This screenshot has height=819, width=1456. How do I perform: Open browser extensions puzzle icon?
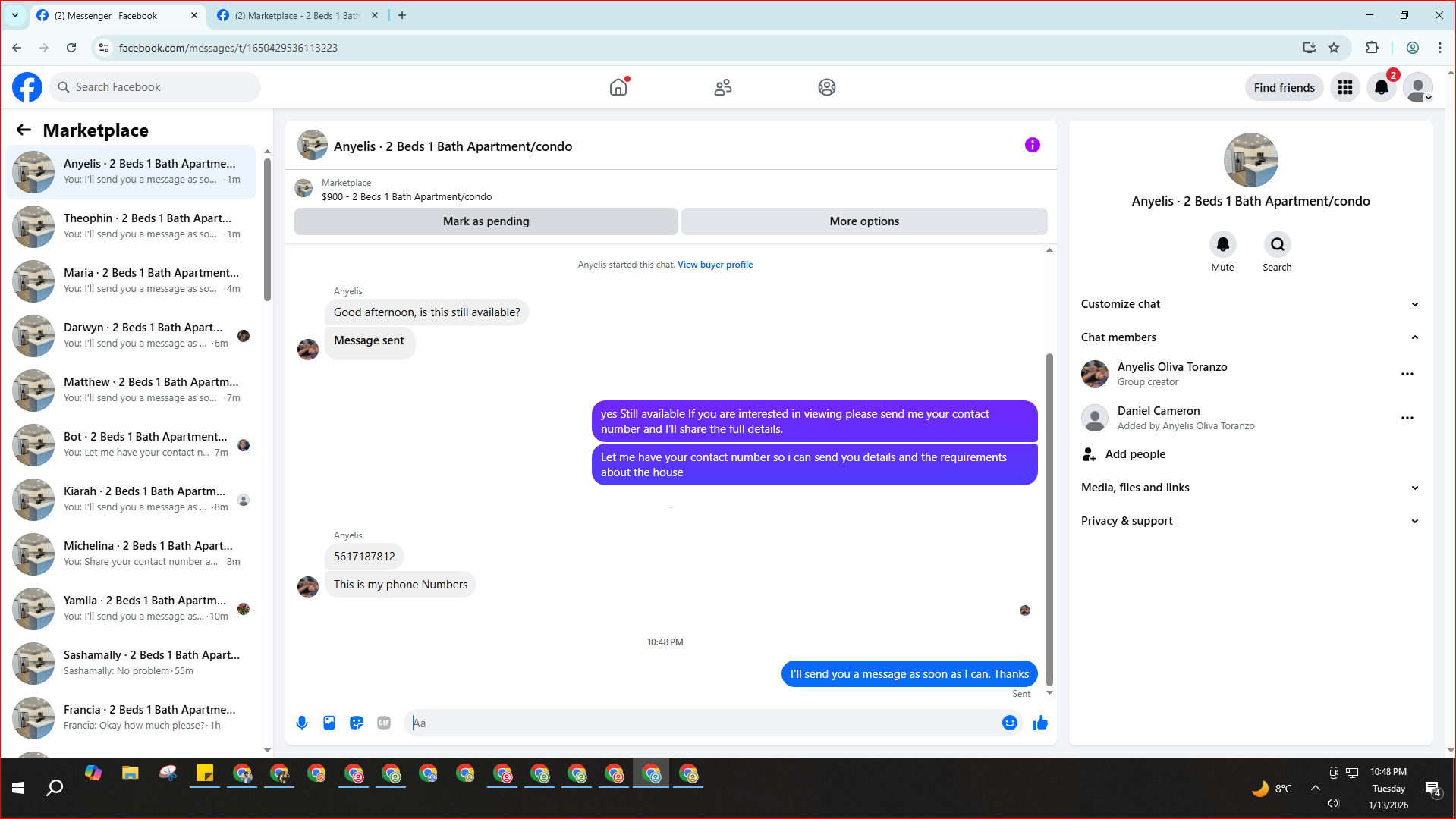coord(1372,48)
